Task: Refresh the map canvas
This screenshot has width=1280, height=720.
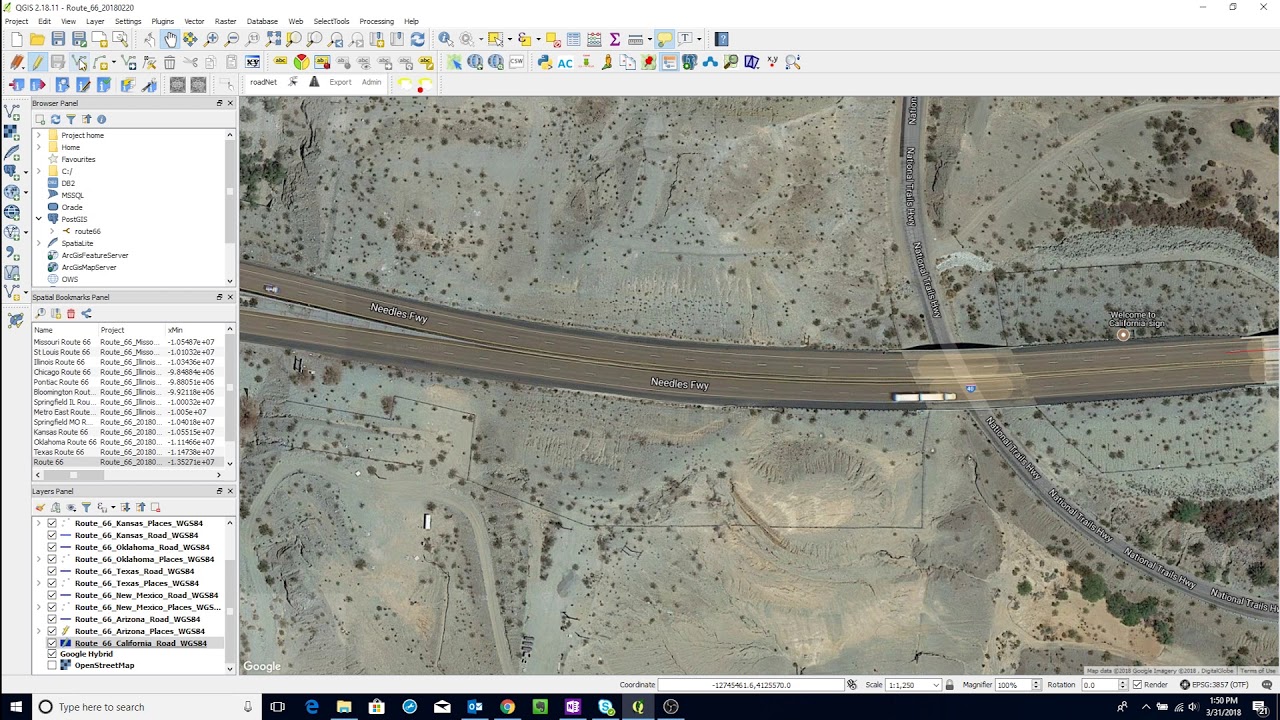Action: (417, 39)
